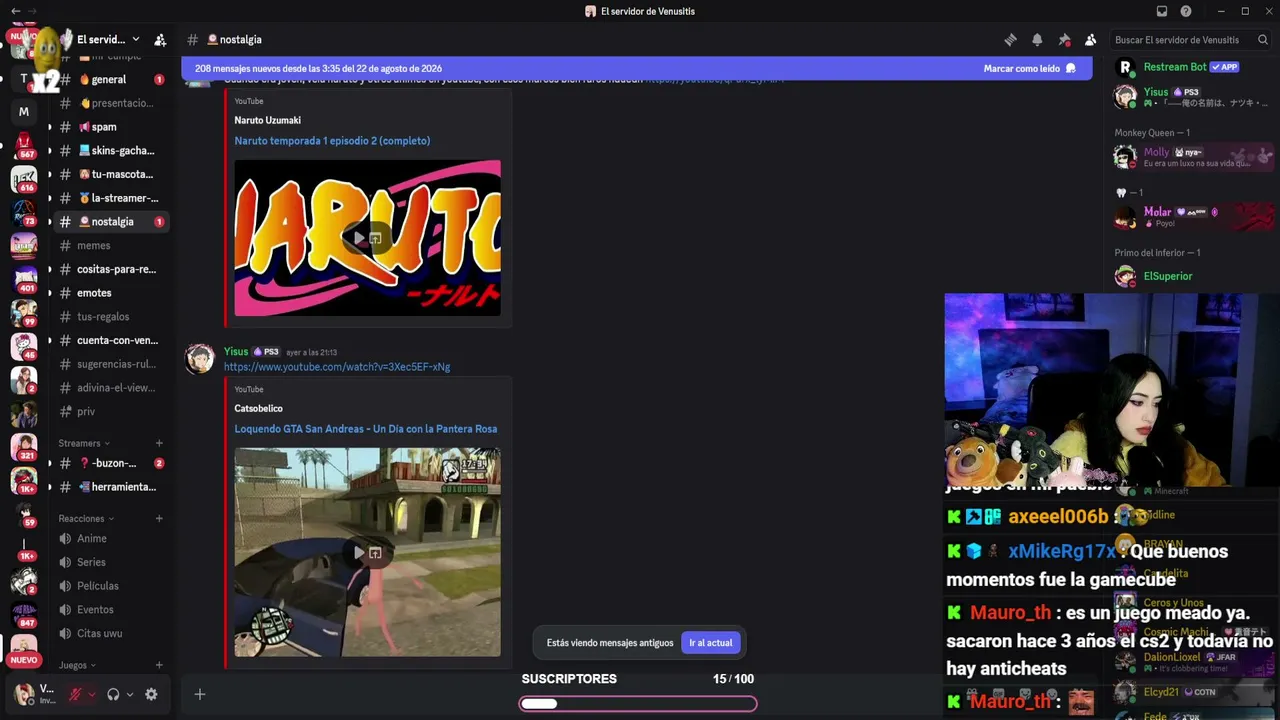Go to the emotes channel
Viewport: 1280px width, 720px height.
[108, 293]
